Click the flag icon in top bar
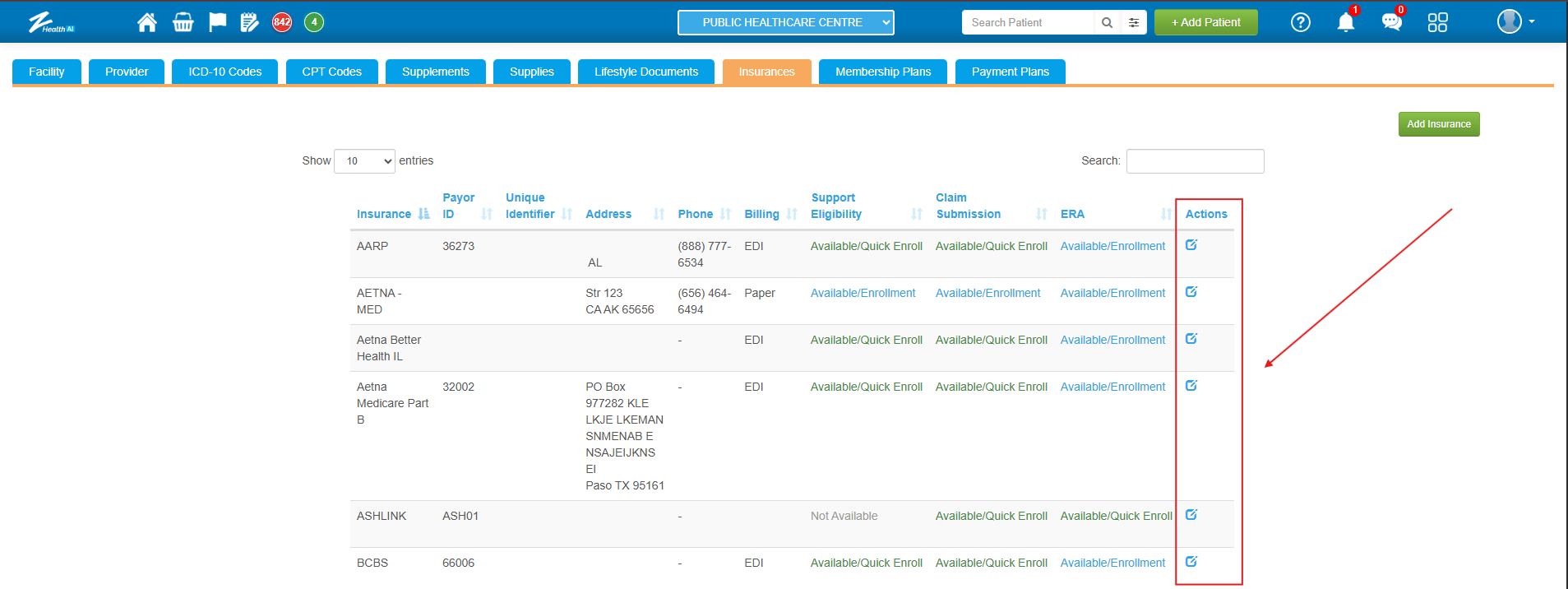Image resolution: width=1568 pixels, height=589 pixels. pos(217,22)
